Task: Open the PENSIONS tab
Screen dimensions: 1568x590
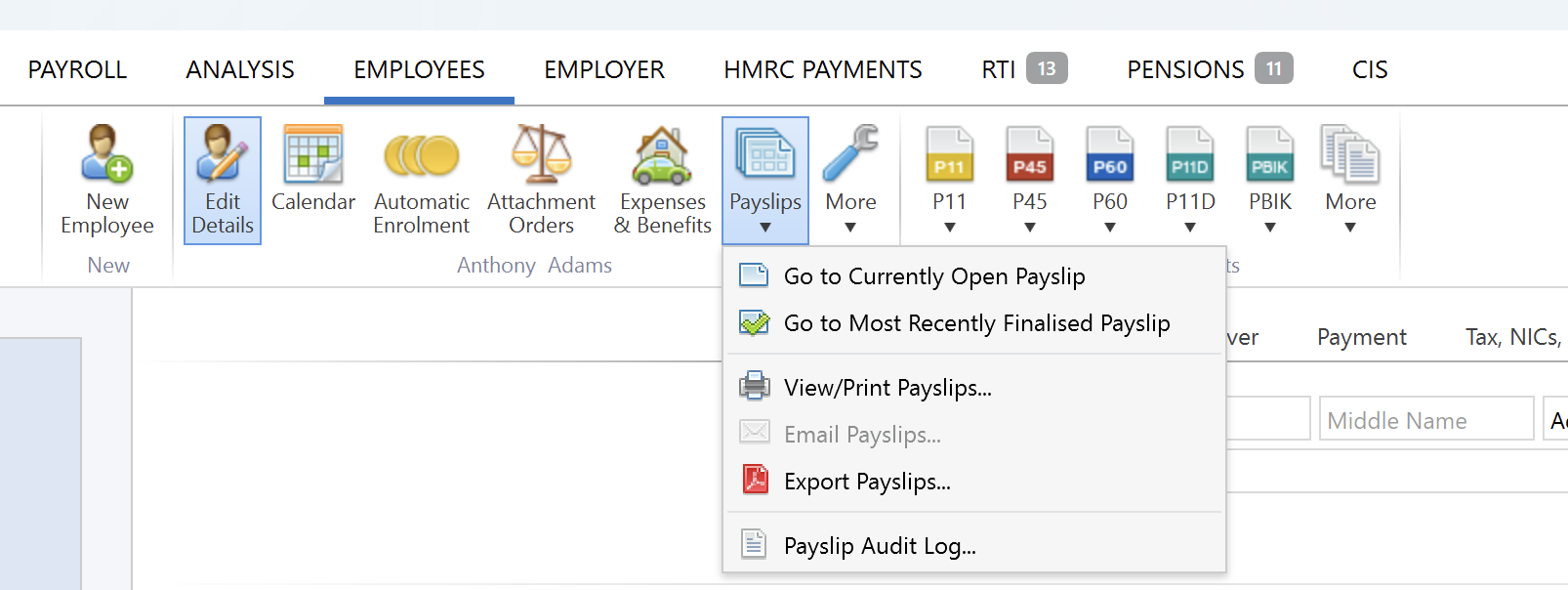Action: click(1210, 69)
